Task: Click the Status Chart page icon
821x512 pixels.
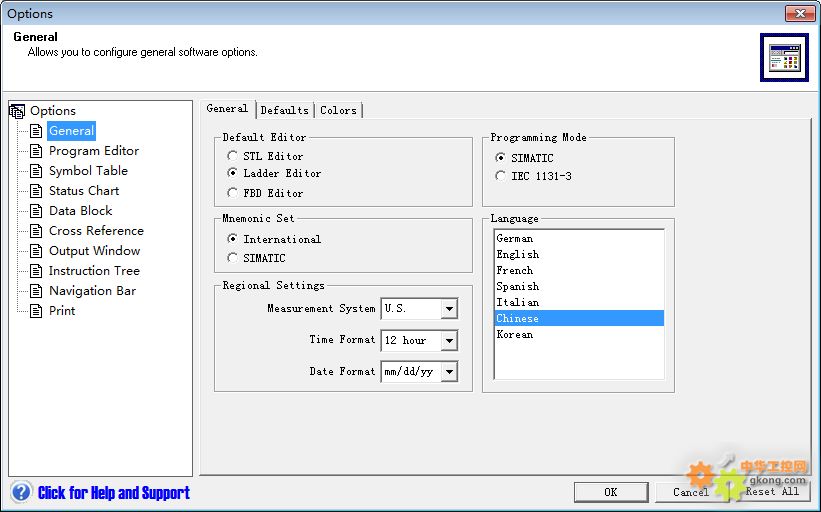Action: (x=36, y=191)
